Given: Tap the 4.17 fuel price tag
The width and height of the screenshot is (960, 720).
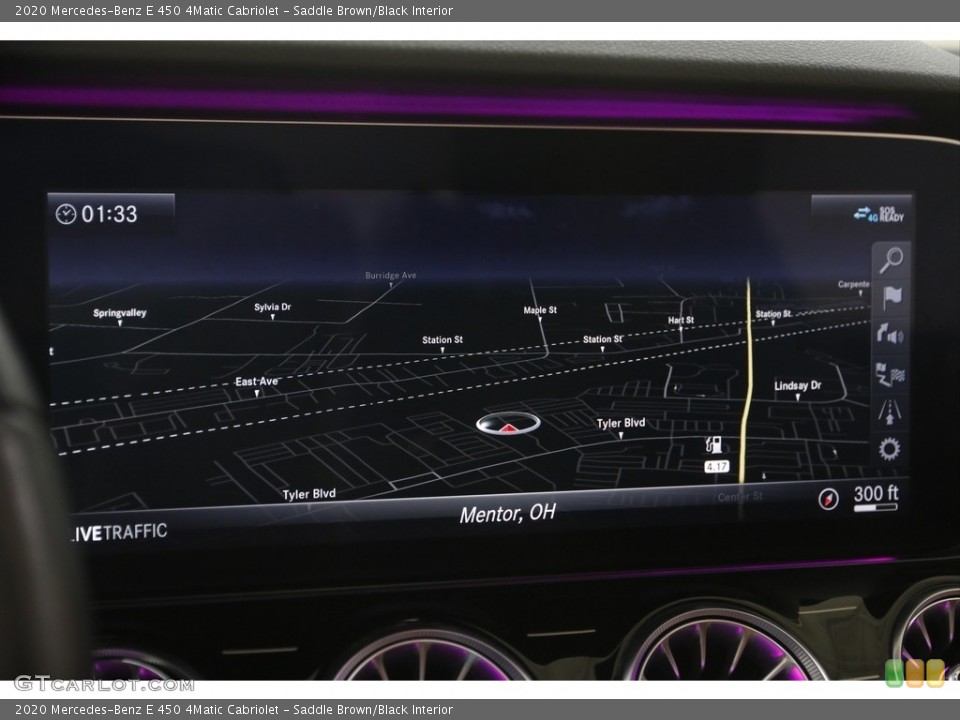Looking at the screenshot, I should (717, 467).
